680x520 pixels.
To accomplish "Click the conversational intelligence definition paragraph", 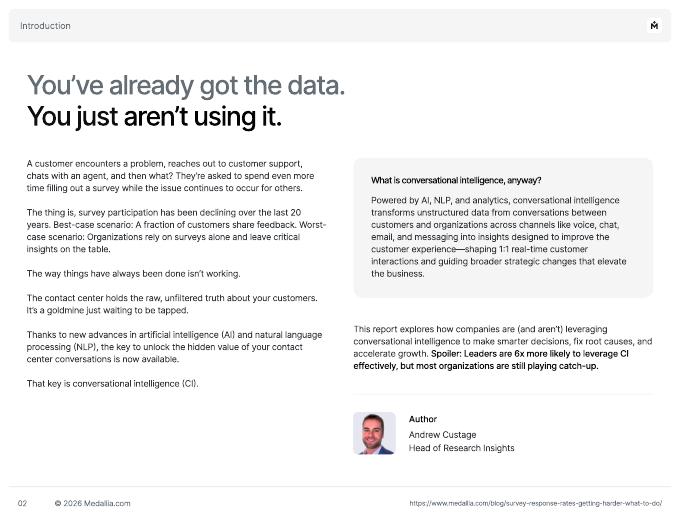I will click(x=499, y=237).
